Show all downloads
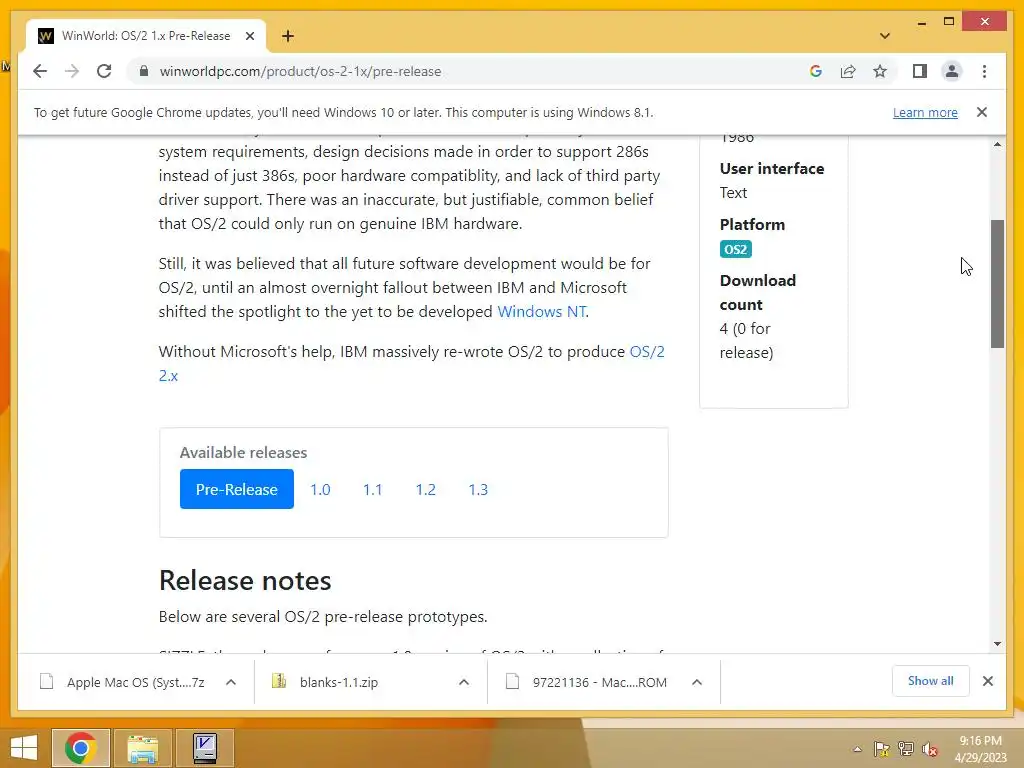The width and height of the screenshot is (1024, 768). (x=931, y=681)
